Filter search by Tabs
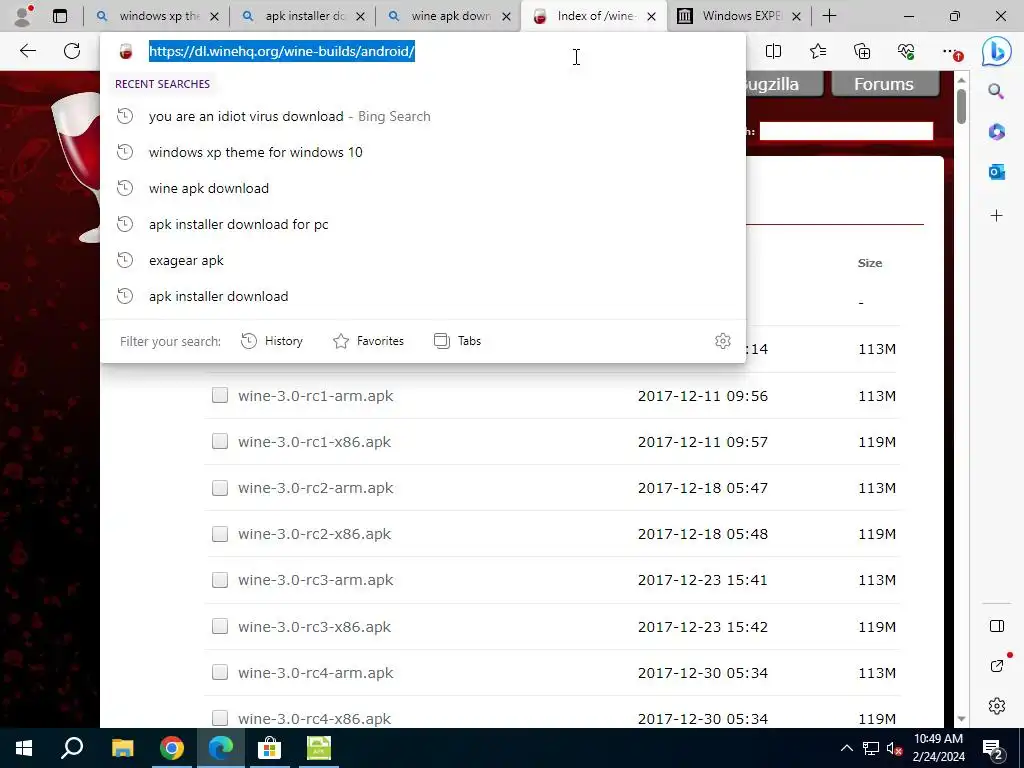The image size is (1024, 768). [458, 341]
